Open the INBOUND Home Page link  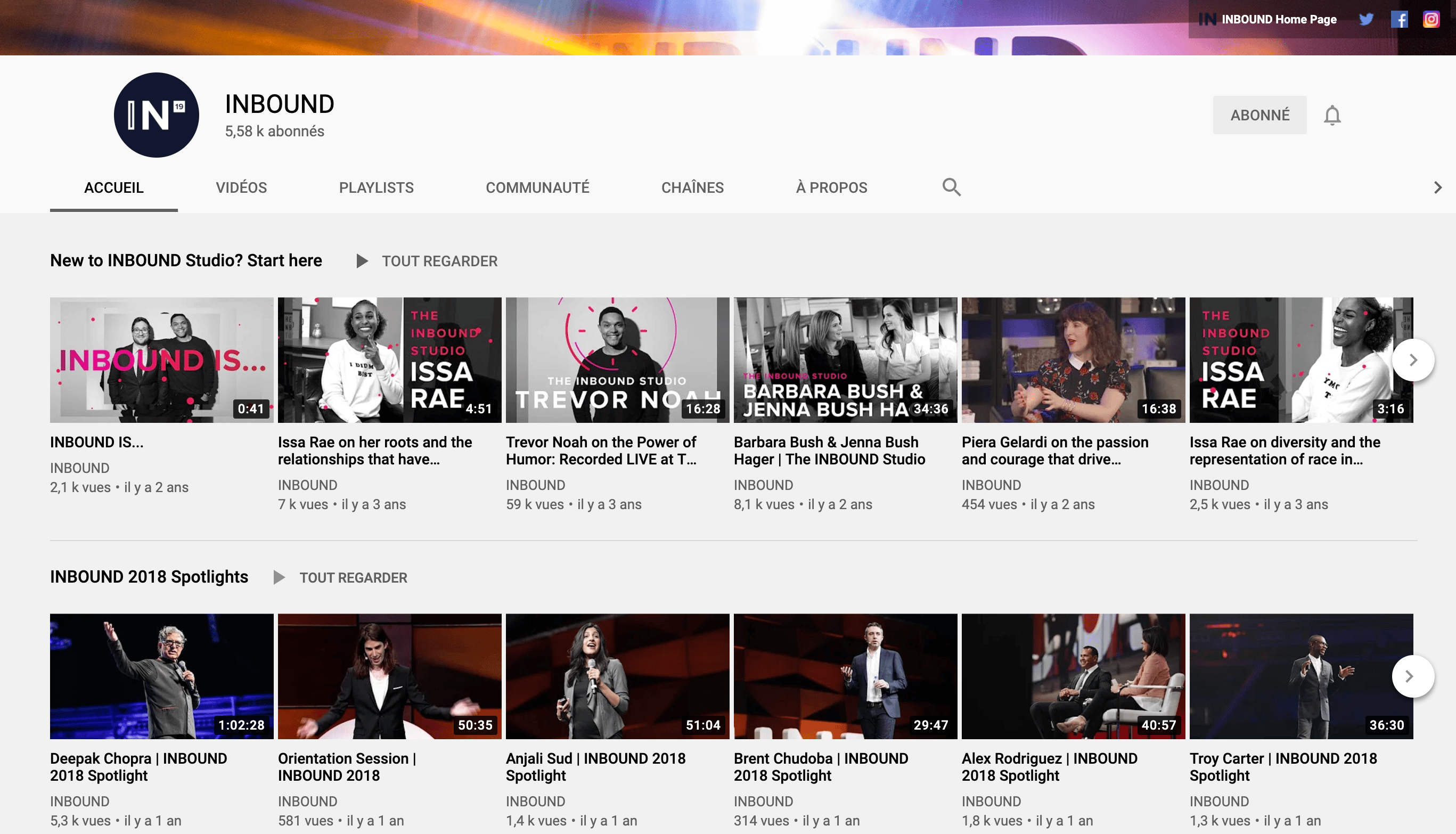click(x=1267, y=20)
